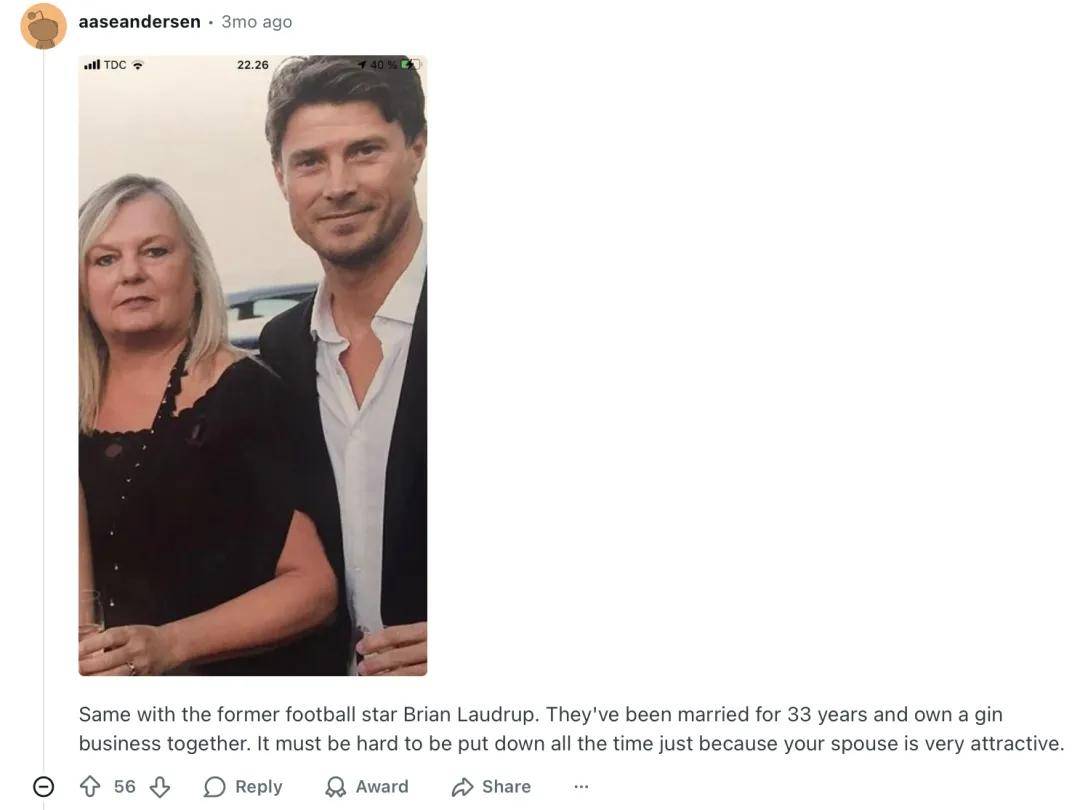The image size is (1080, 810).
Task: Upvote the aaseandersen comment
Action: (x=90, y=787)
